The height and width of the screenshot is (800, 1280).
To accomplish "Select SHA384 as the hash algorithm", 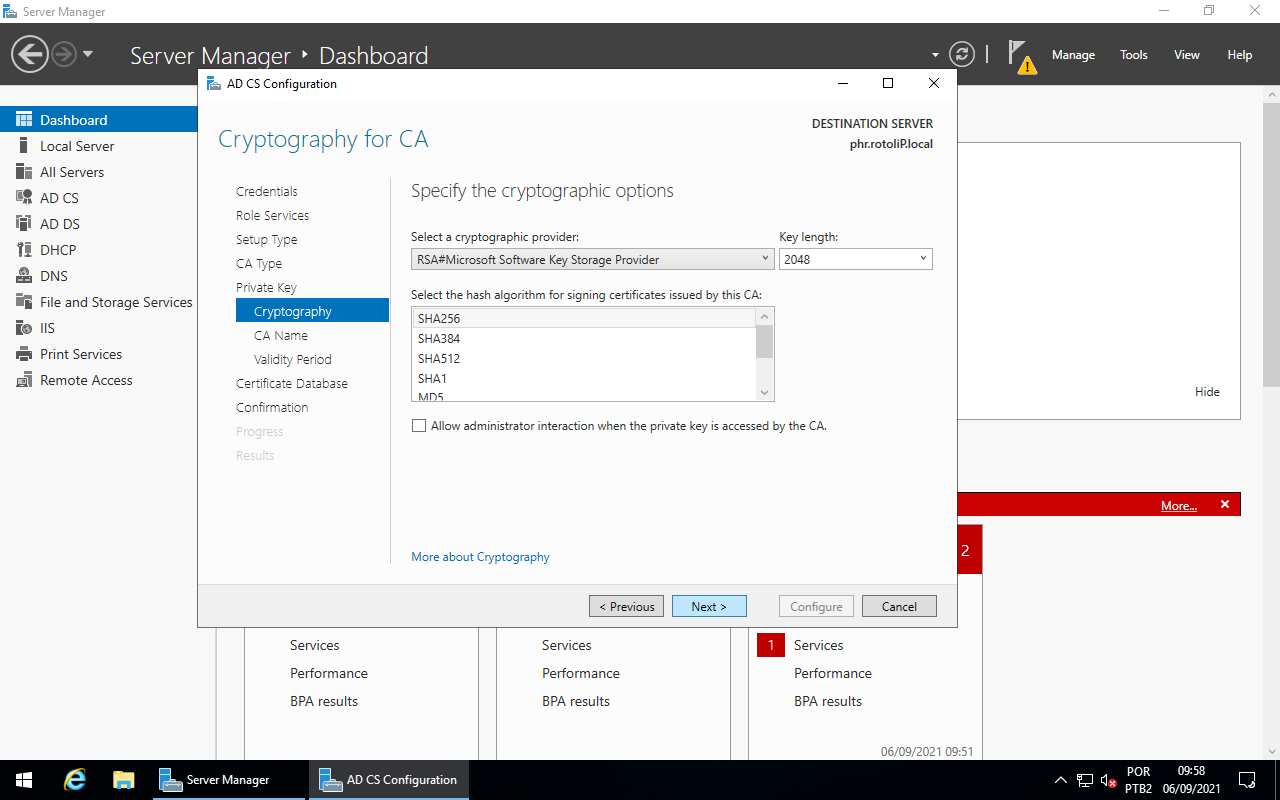I will [x=440, y=338].
